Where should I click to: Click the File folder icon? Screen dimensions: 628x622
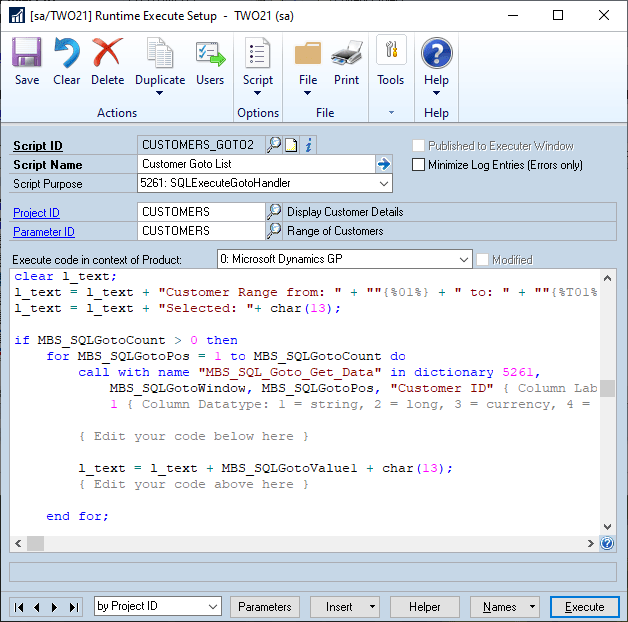308,53
